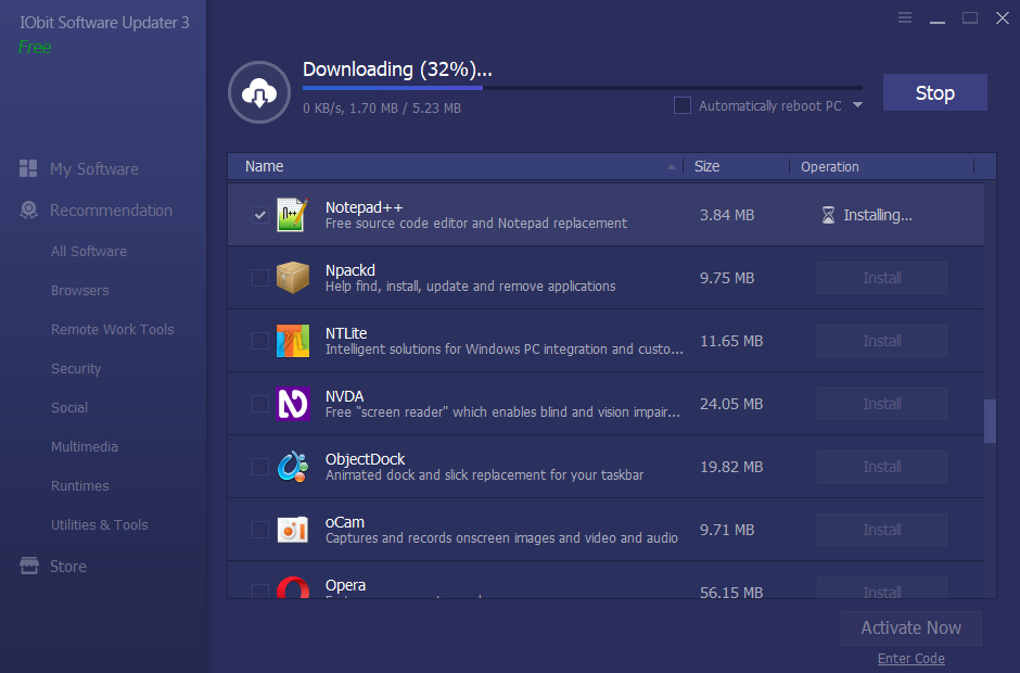Screen dimensions: 1020x673
Task: Check the NTLite checkbox
Action: [x=260, y=341]
